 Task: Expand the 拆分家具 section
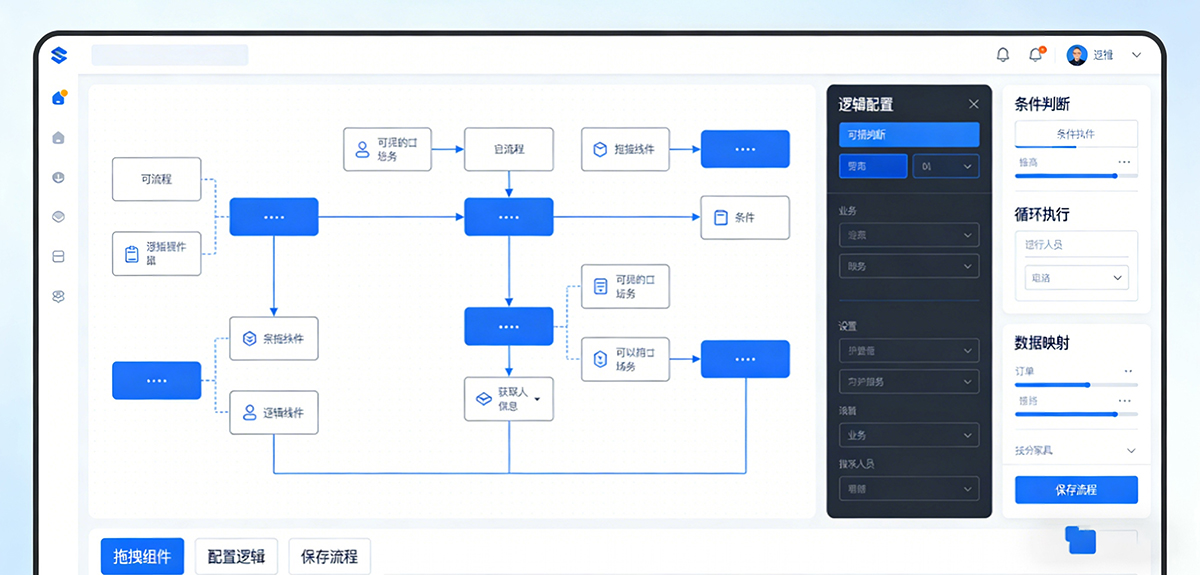click(x=1131, y=451)
